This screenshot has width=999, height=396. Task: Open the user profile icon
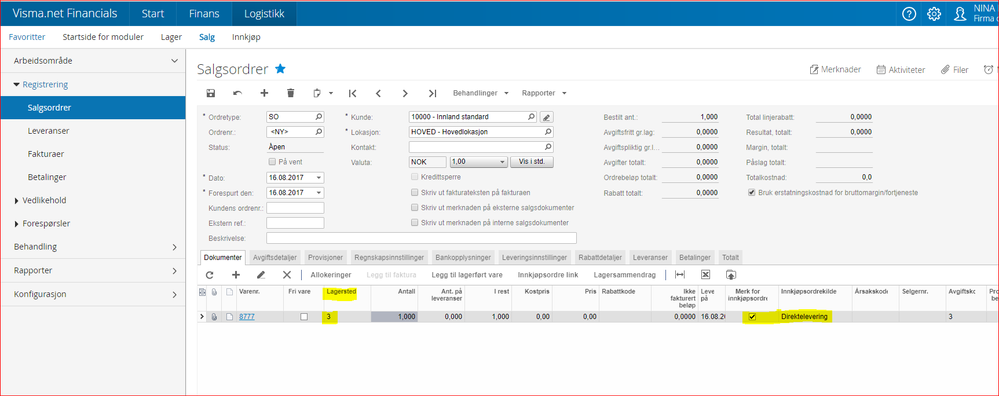959,13
